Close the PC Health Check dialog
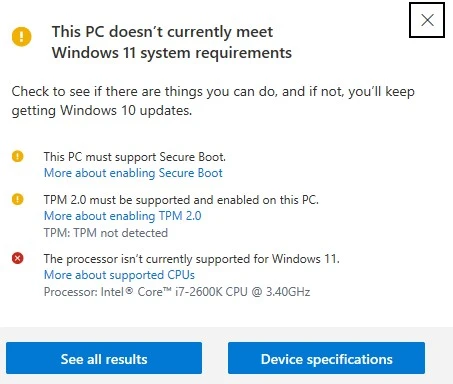The height and width of the screenshot is (384, 453). (x=427, y=20)
